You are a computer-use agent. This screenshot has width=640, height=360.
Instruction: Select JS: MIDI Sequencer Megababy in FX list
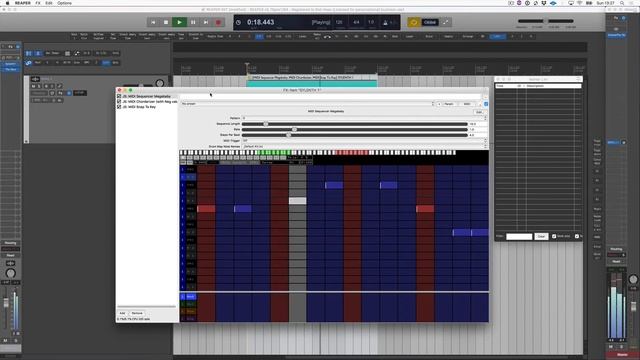click(x=147, y=96)
